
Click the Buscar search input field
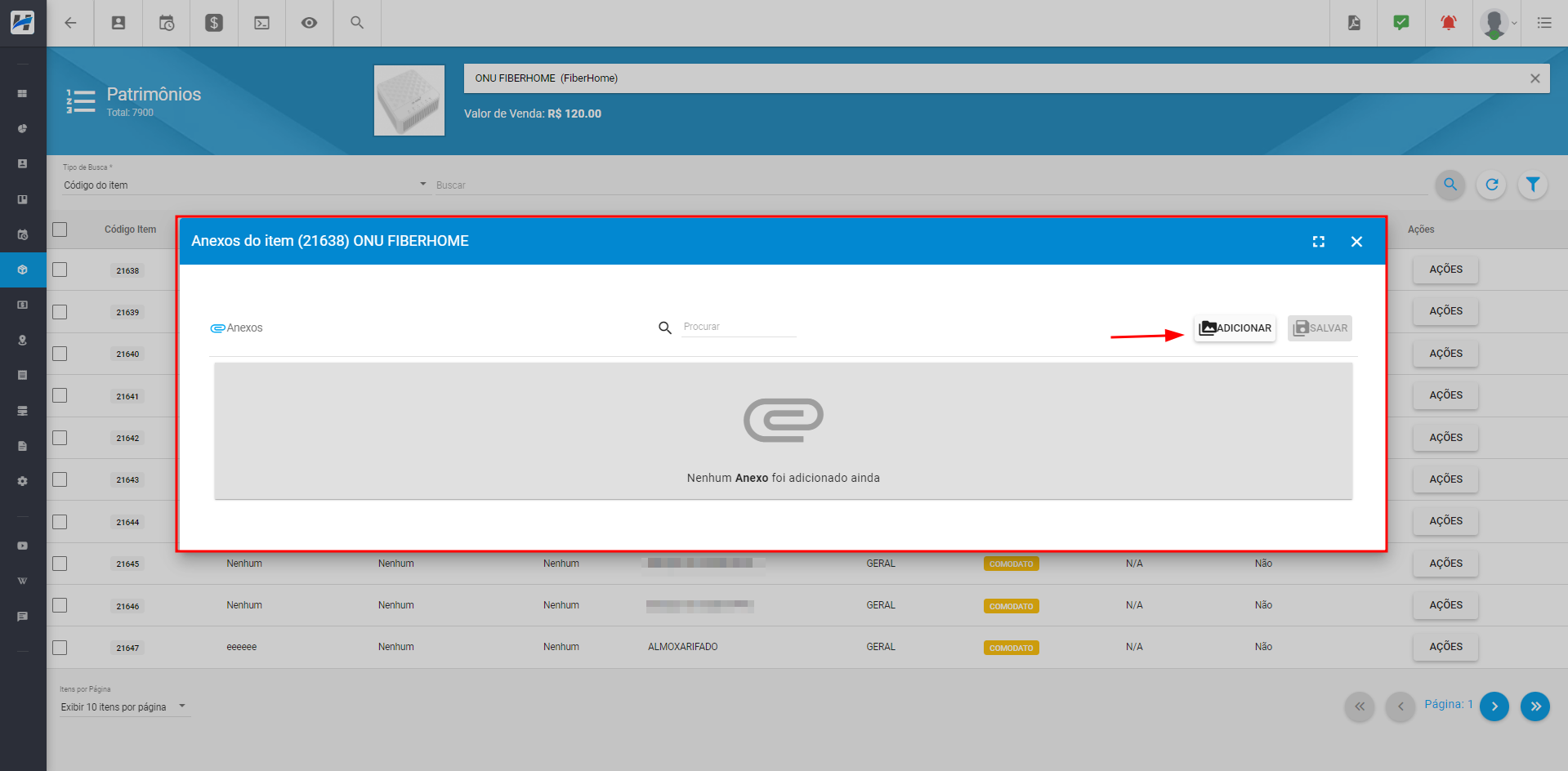click(931, 185)
